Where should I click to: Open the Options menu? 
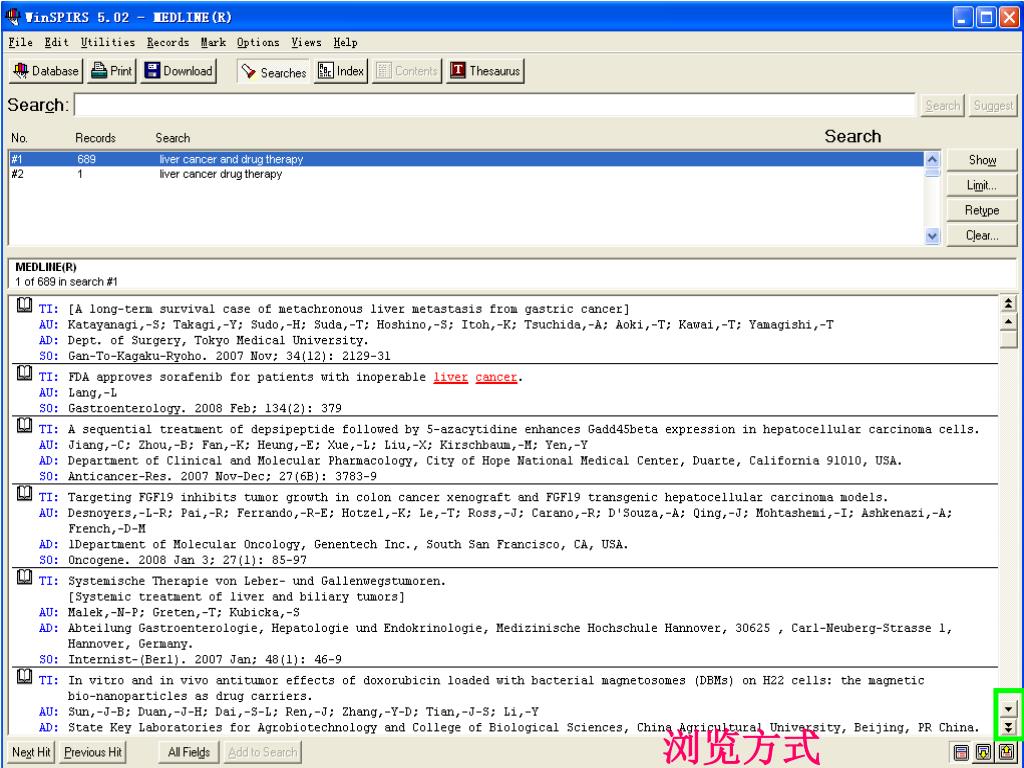tap(258, 42)
